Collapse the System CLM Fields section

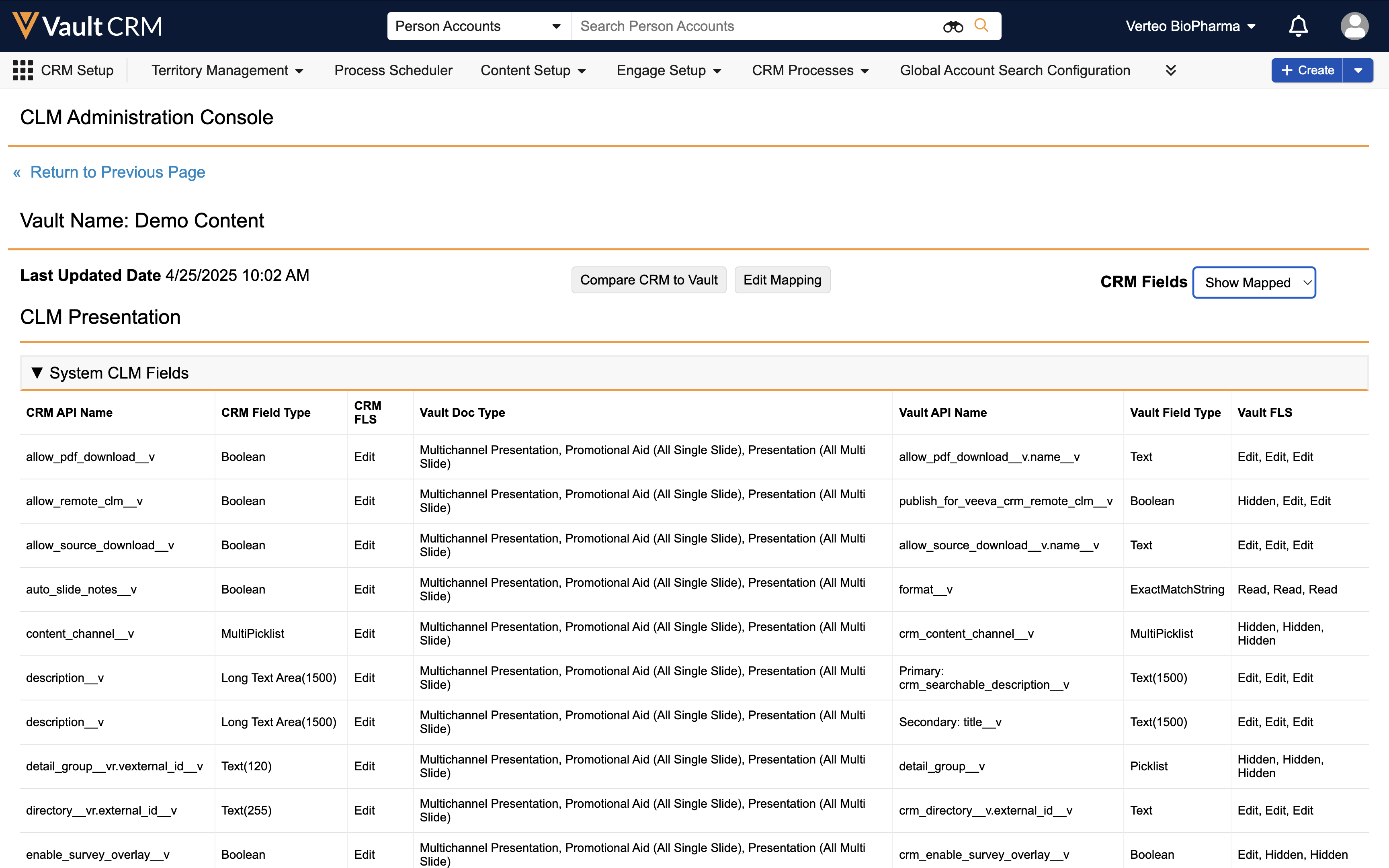[37, 373]
